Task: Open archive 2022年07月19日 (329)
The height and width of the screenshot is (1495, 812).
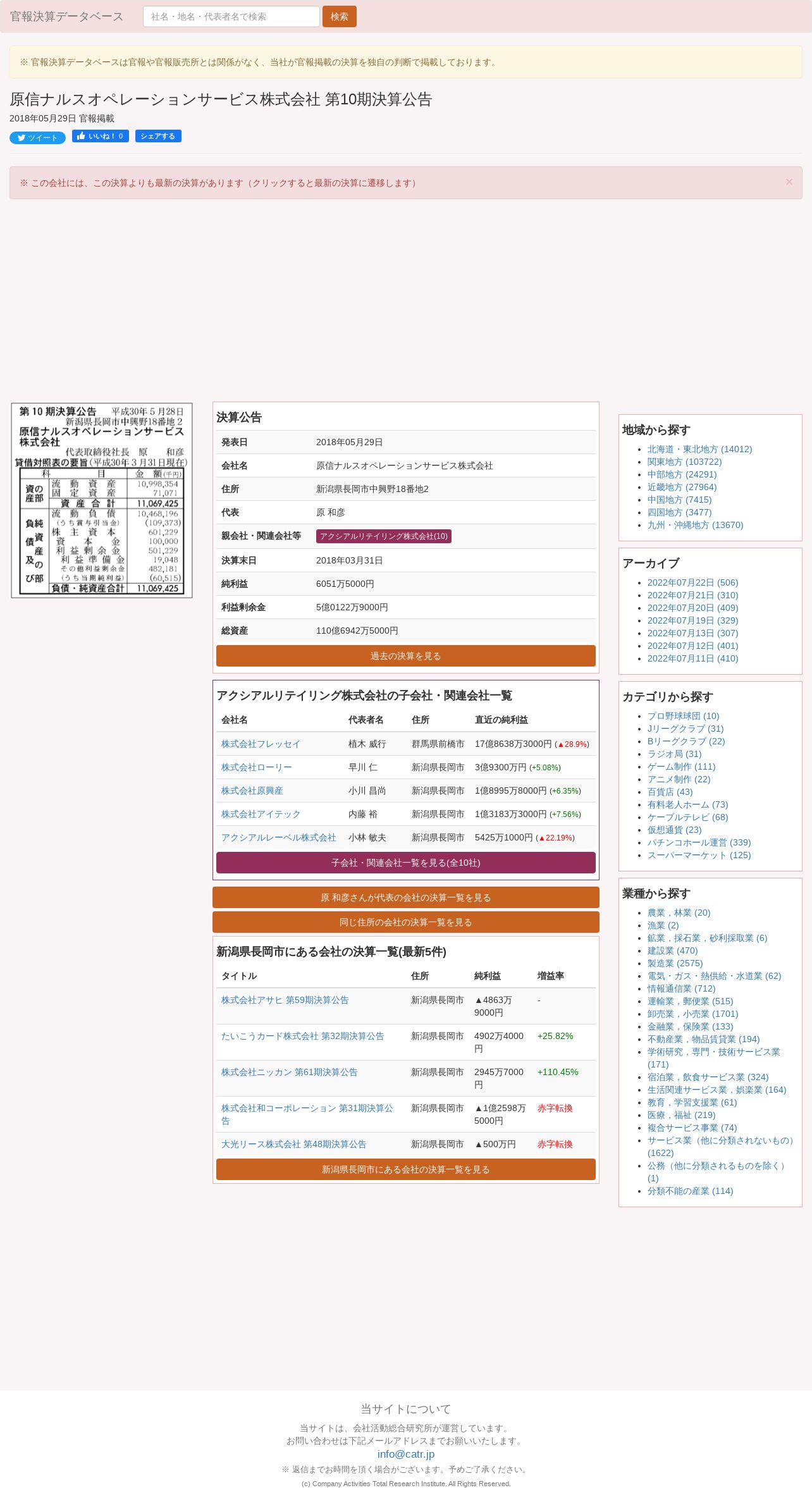Action: tap(692, 620)
